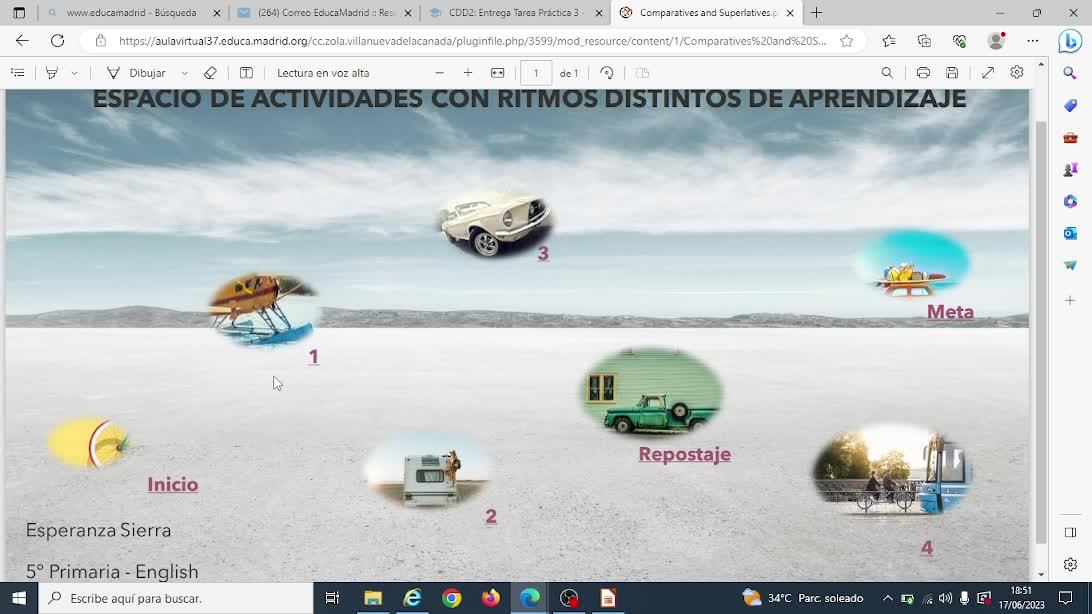Show hidden system tray icons chevron
The image size is (1092, 614).
pyautogui.click(x=887, y=598)
